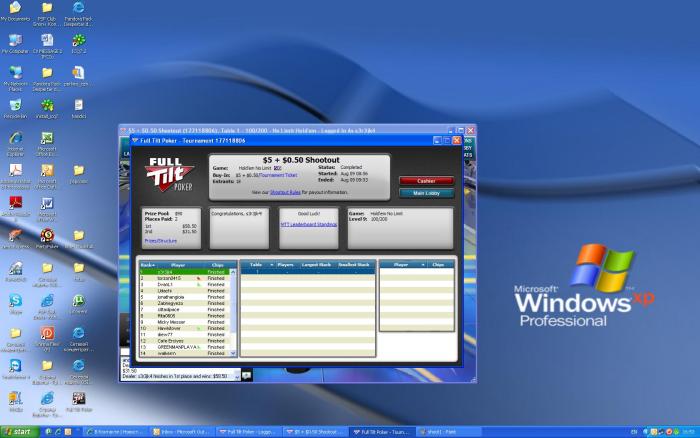
Task: Open the Cashier
Action: 426,181
